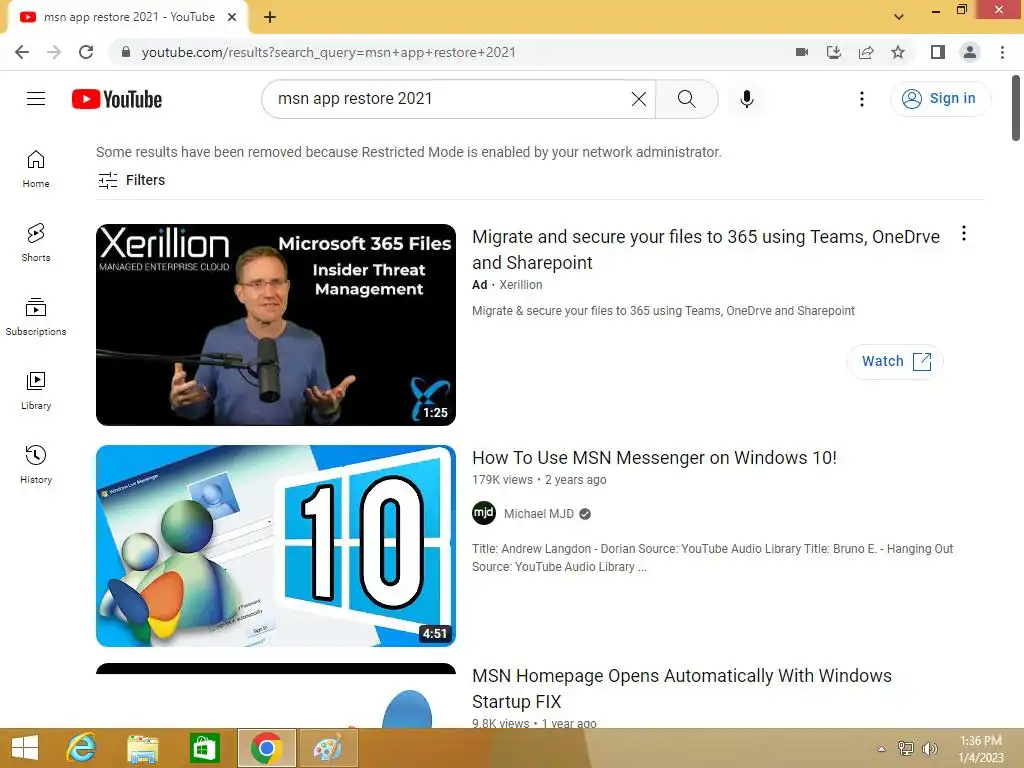Click the YouTube logo

coord(117,99)
